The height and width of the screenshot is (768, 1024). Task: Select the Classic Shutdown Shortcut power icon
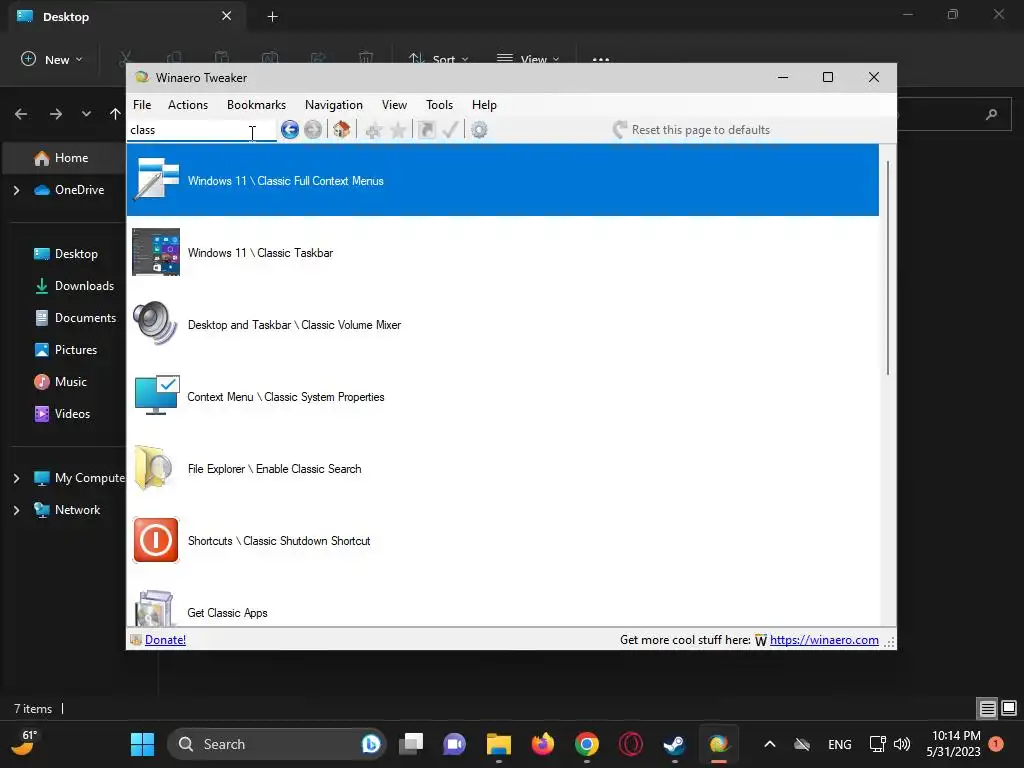pos(156,540)
